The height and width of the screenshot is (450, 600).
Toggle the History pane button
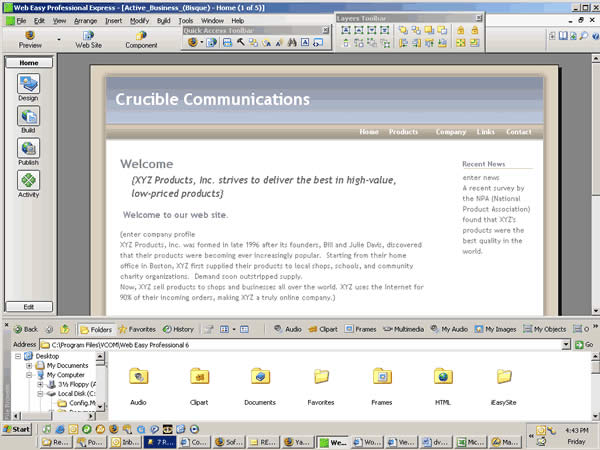178,329
